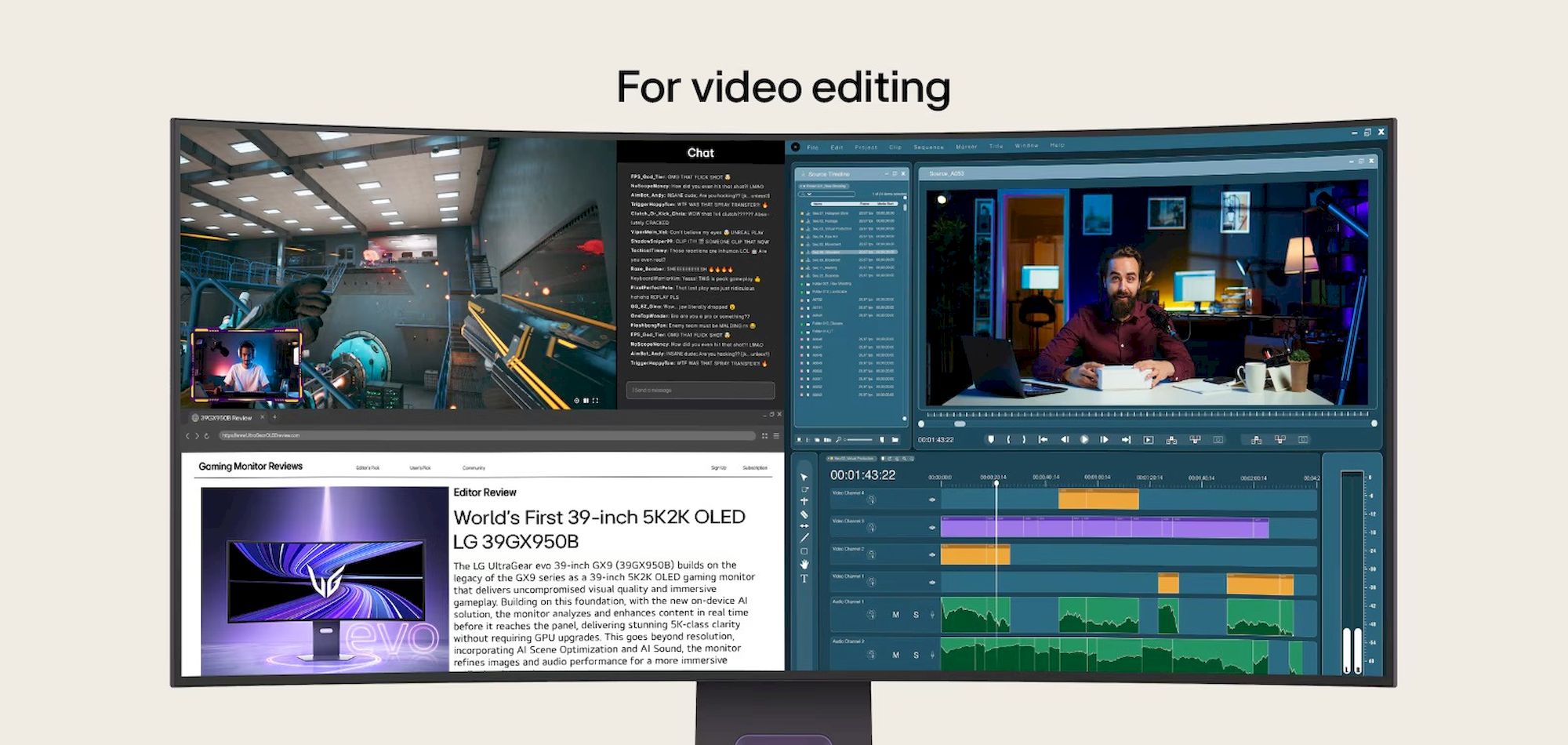1568x745 pixels.
Task: Mute Audio Channel 1 with M
Action: coord(895,615)
